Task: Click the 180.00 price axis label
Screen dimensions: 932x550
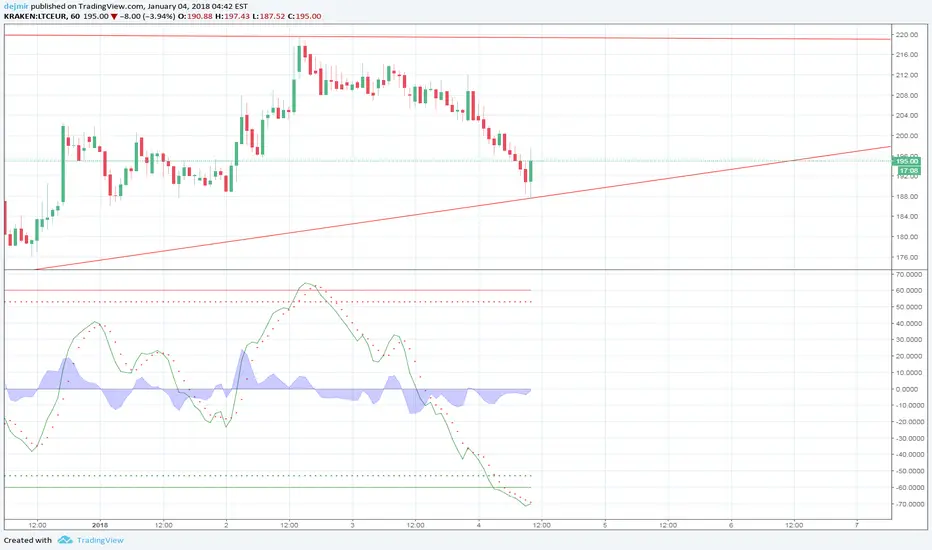Action: pyautogui.click(x=906, y=237)
